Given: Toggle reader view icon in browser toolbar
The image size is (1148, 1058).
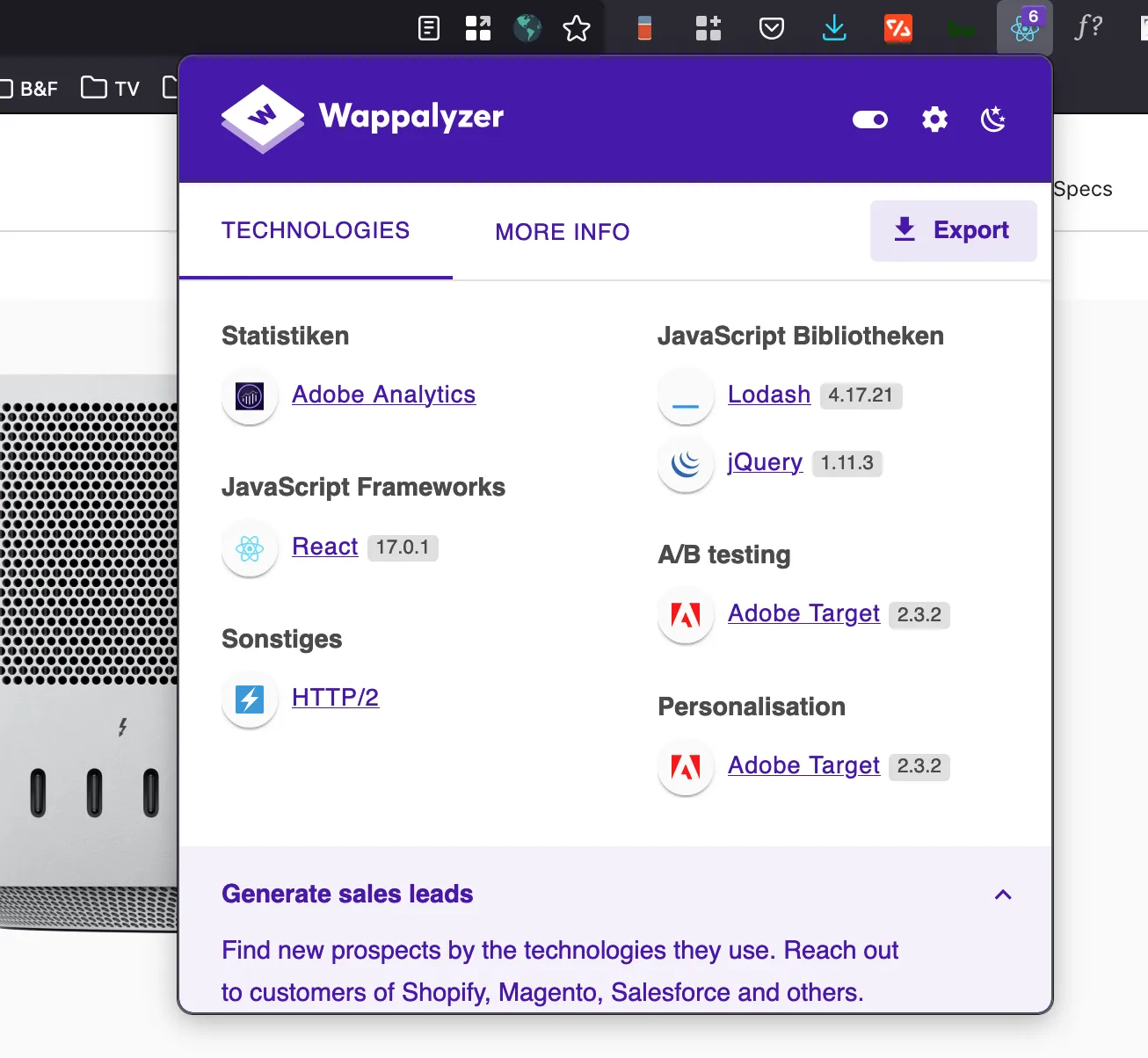Looking at the screenshot, I should point(429,28).
